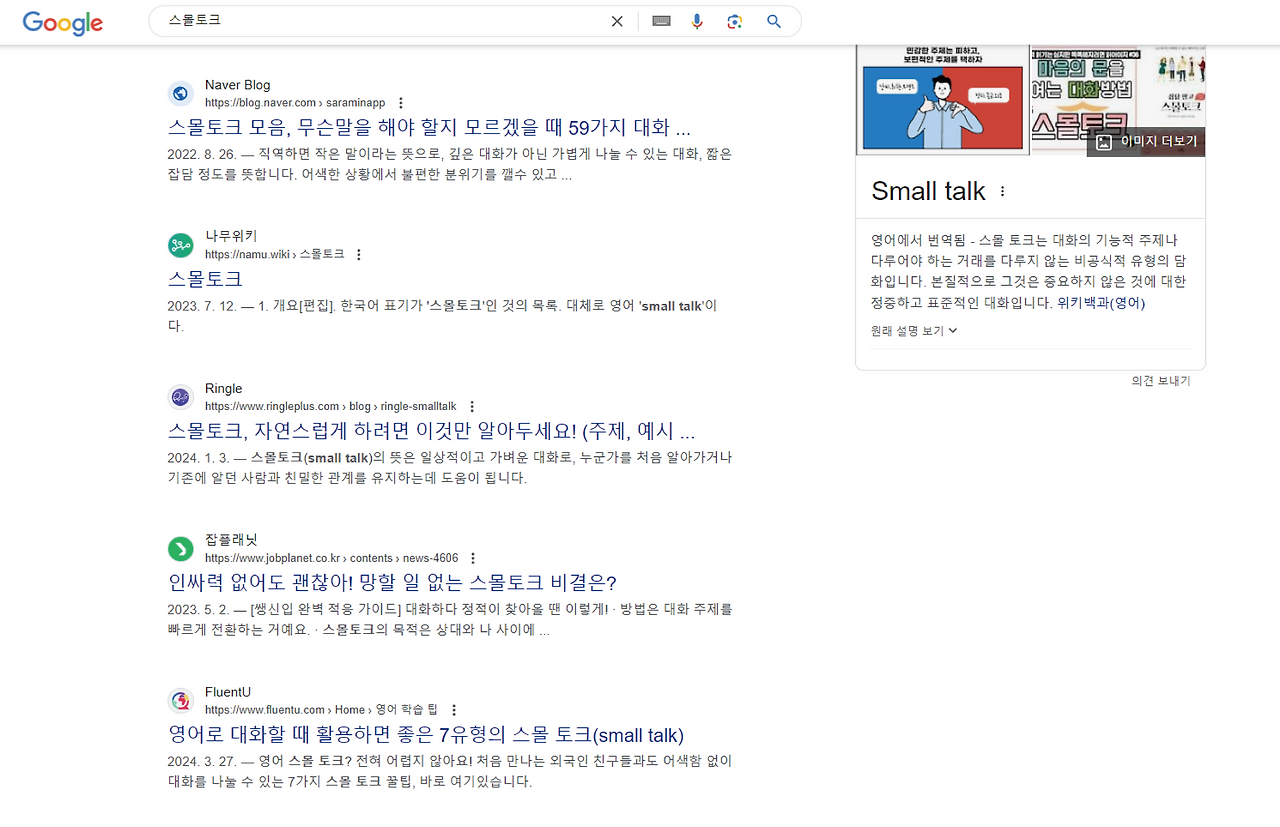The width and height of the screenshot is (1280, 827).
Task: Click the Naver Blog globe favicon
Action: point(180,94)
